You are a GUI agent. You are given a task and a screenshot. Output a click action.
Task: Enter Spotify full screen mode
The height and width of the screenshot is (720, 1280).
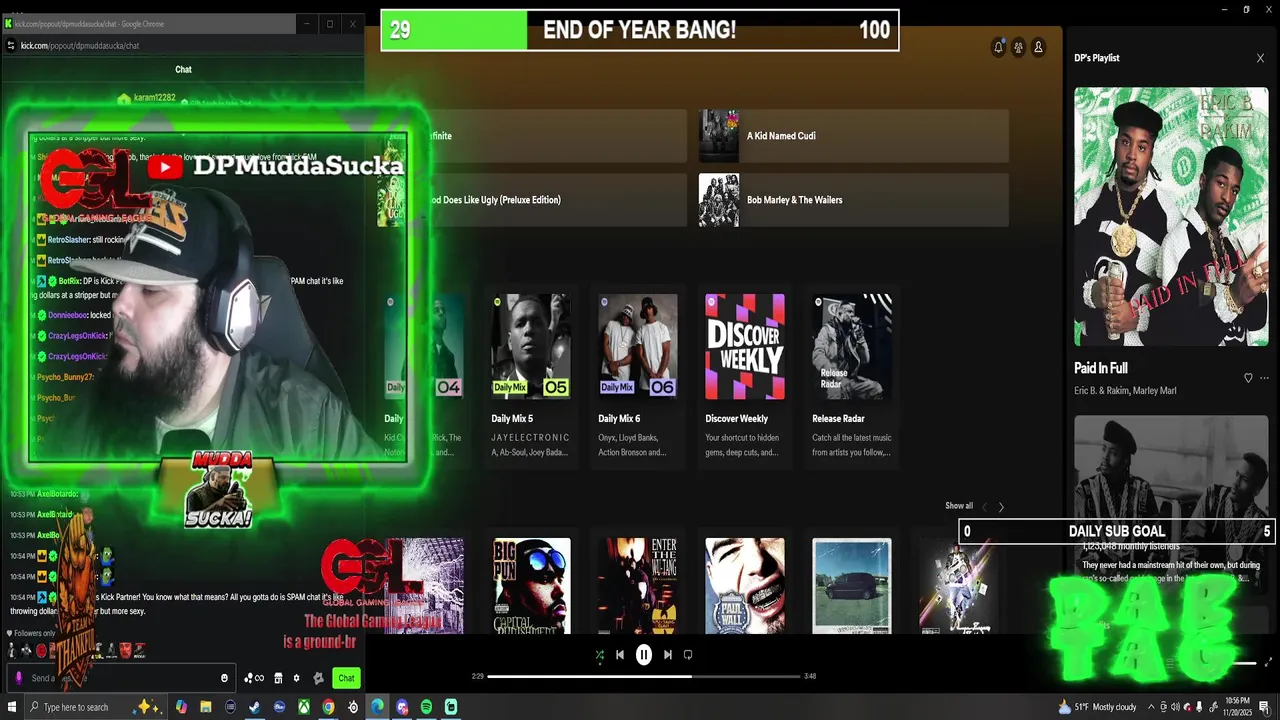point(1269,662)
